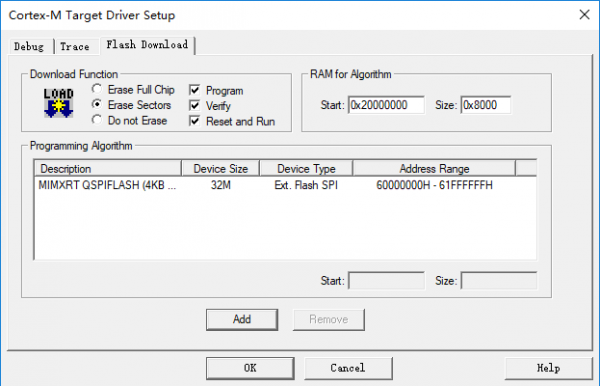Confirm settings with the OK button
600x386 pixels.
(250, 368)
